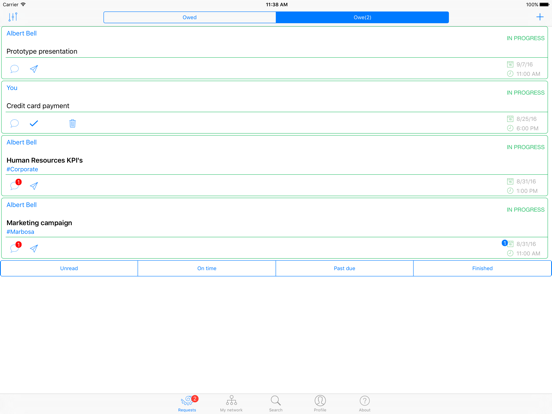Tap the #Corporate hashtag
This screenshot has height=414, width=552.
(x=22, y=169)
